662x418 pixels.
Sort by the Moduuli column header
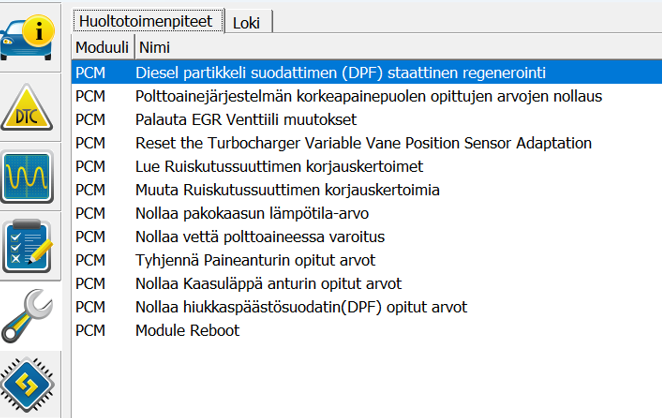click(x=102, y=47)
